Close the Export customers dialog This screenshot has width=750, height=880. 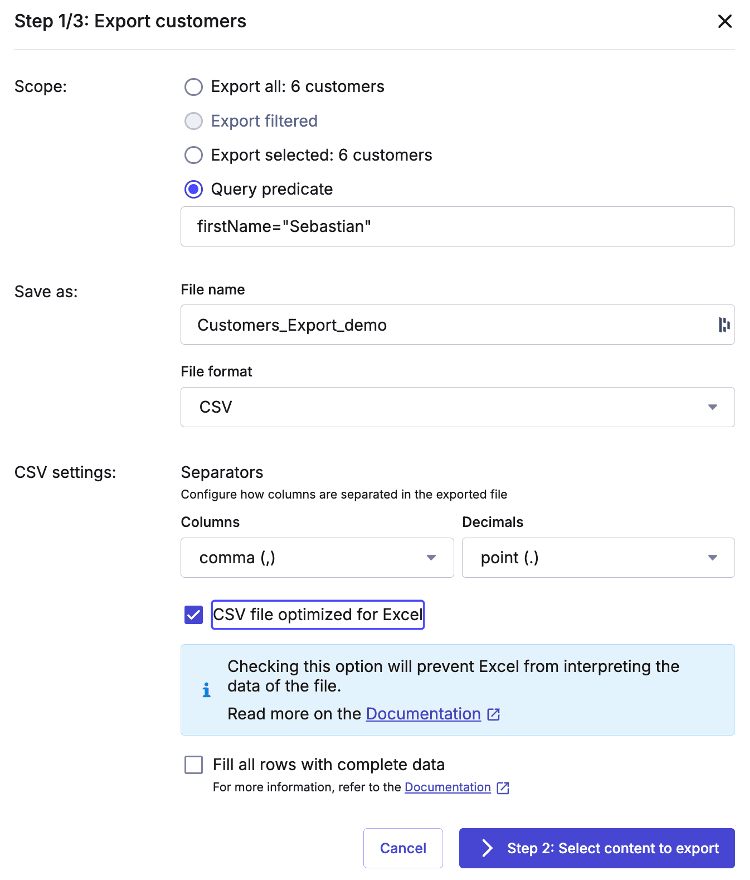tap(725, 21)
